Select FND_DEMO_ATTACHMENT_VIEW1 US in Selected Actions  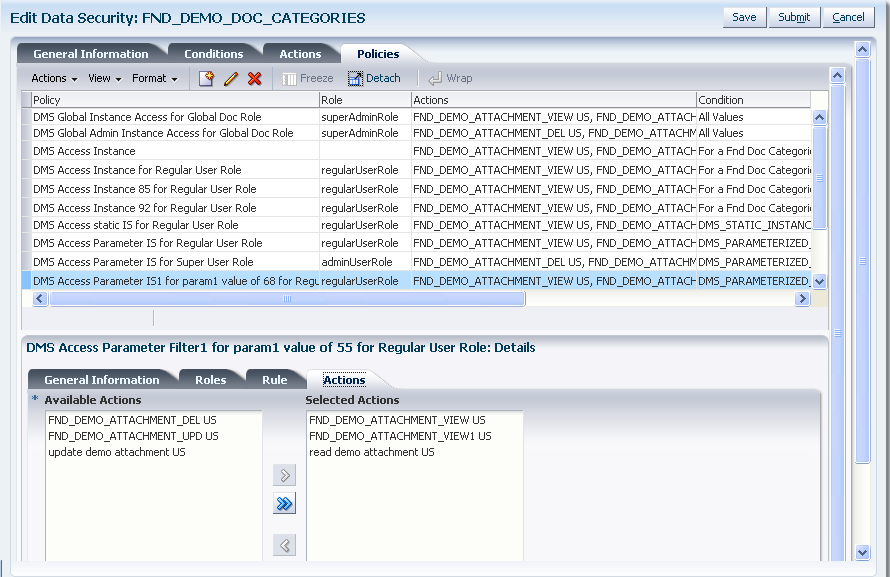[x=400, y=436]
